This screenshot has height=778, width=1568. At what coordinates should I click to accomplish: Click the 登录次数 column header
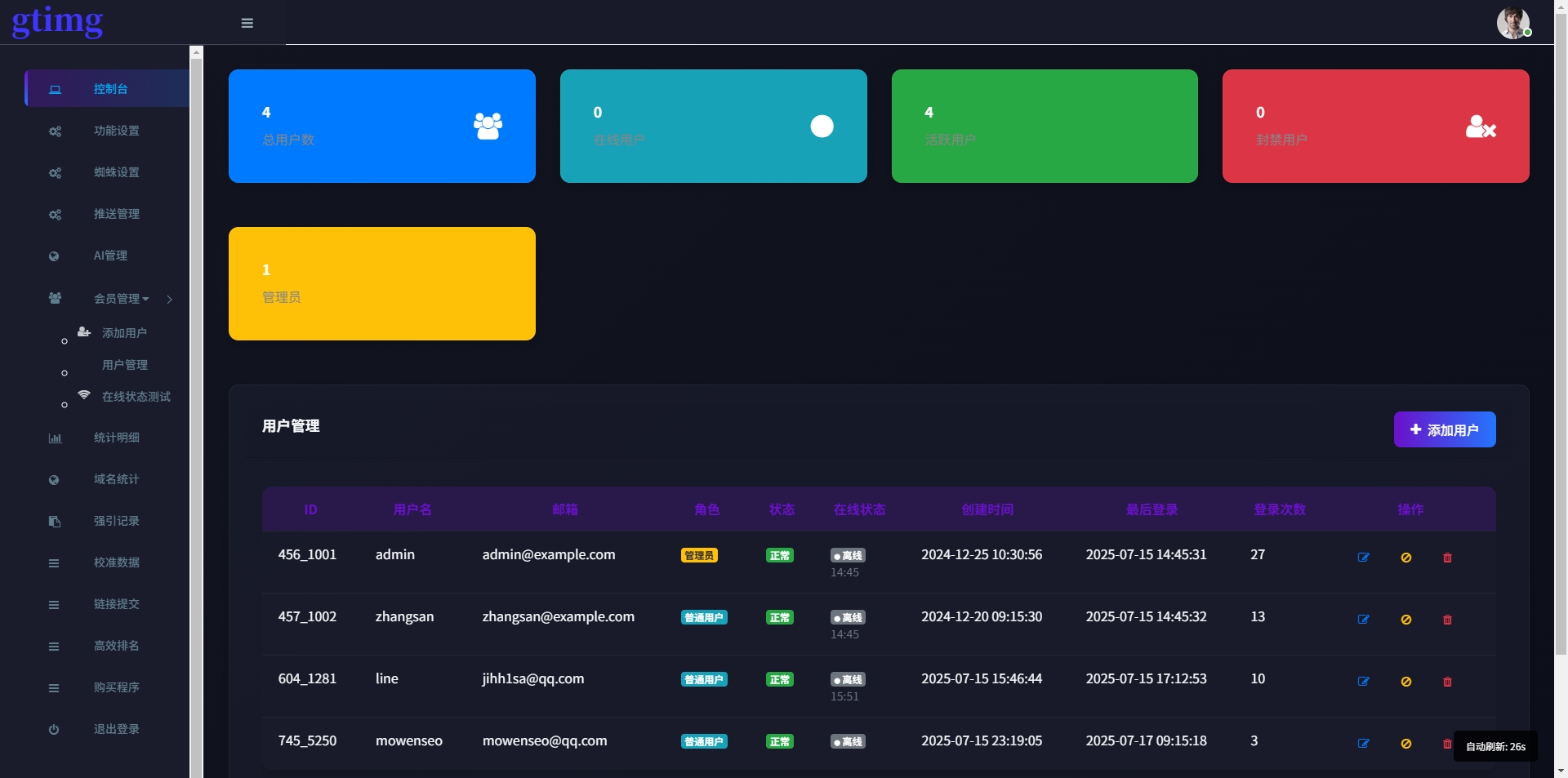[1280, 509]
